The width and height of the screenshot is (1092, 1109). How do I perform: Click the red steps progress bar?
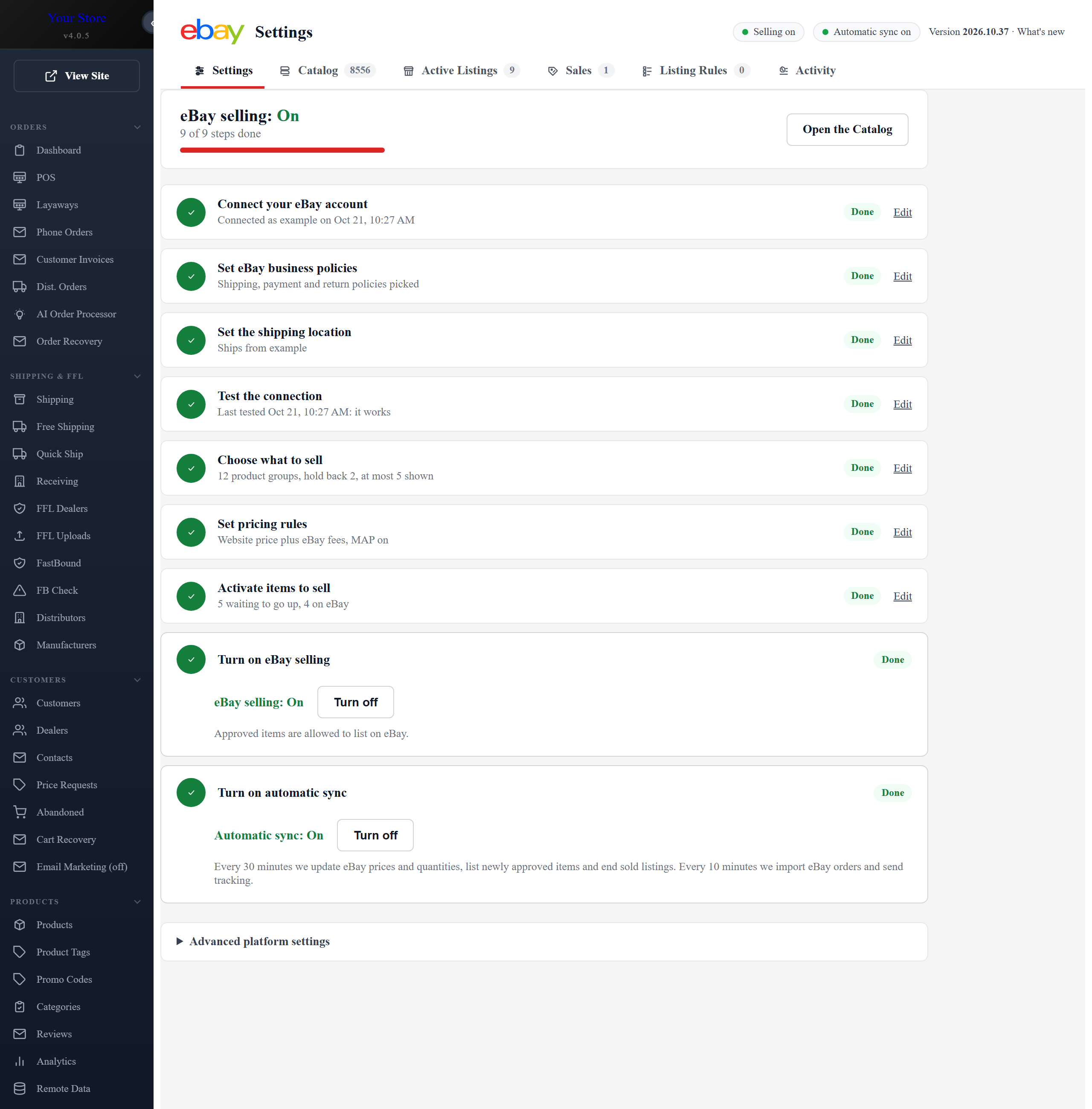282,150
